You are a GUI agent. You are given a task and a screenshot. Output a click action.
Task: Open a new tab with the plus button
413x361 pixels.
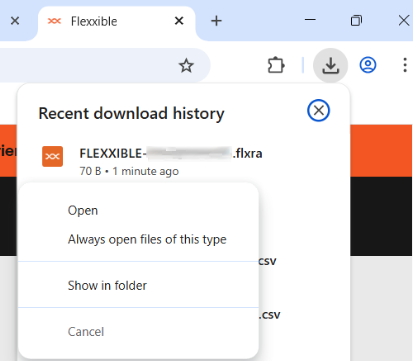click(216, 21)
